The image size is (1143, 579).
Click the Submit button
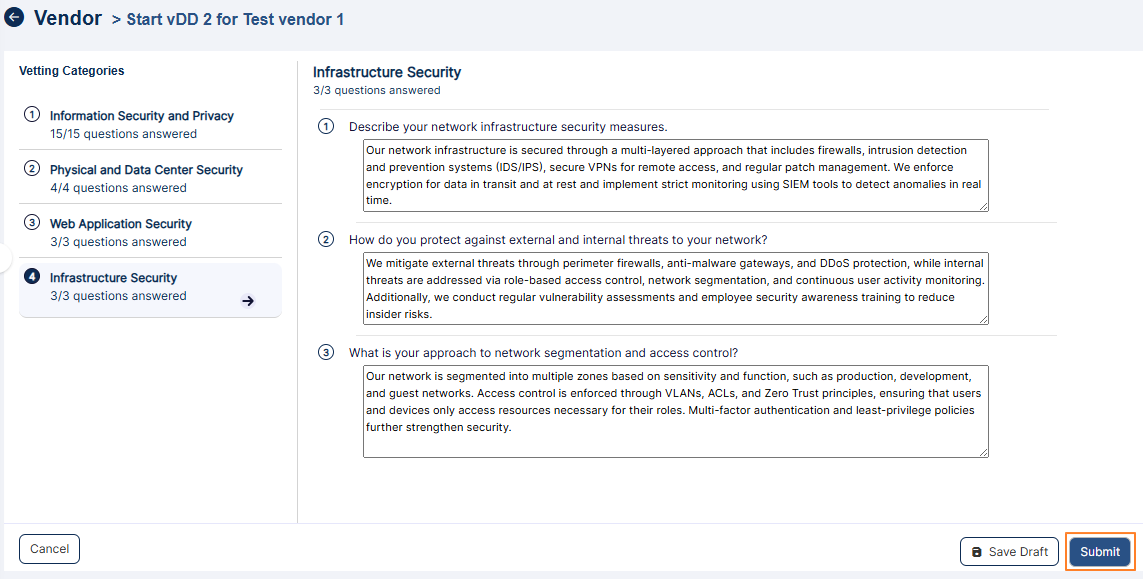tap(1099, 551)
